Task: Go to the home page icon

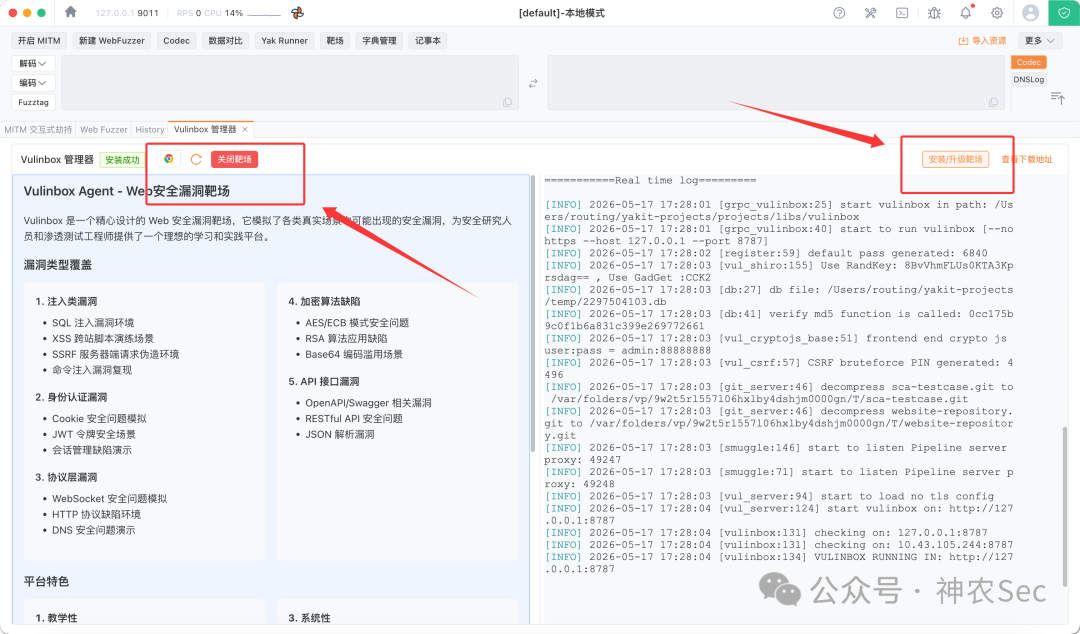Action: pos(70,12)
